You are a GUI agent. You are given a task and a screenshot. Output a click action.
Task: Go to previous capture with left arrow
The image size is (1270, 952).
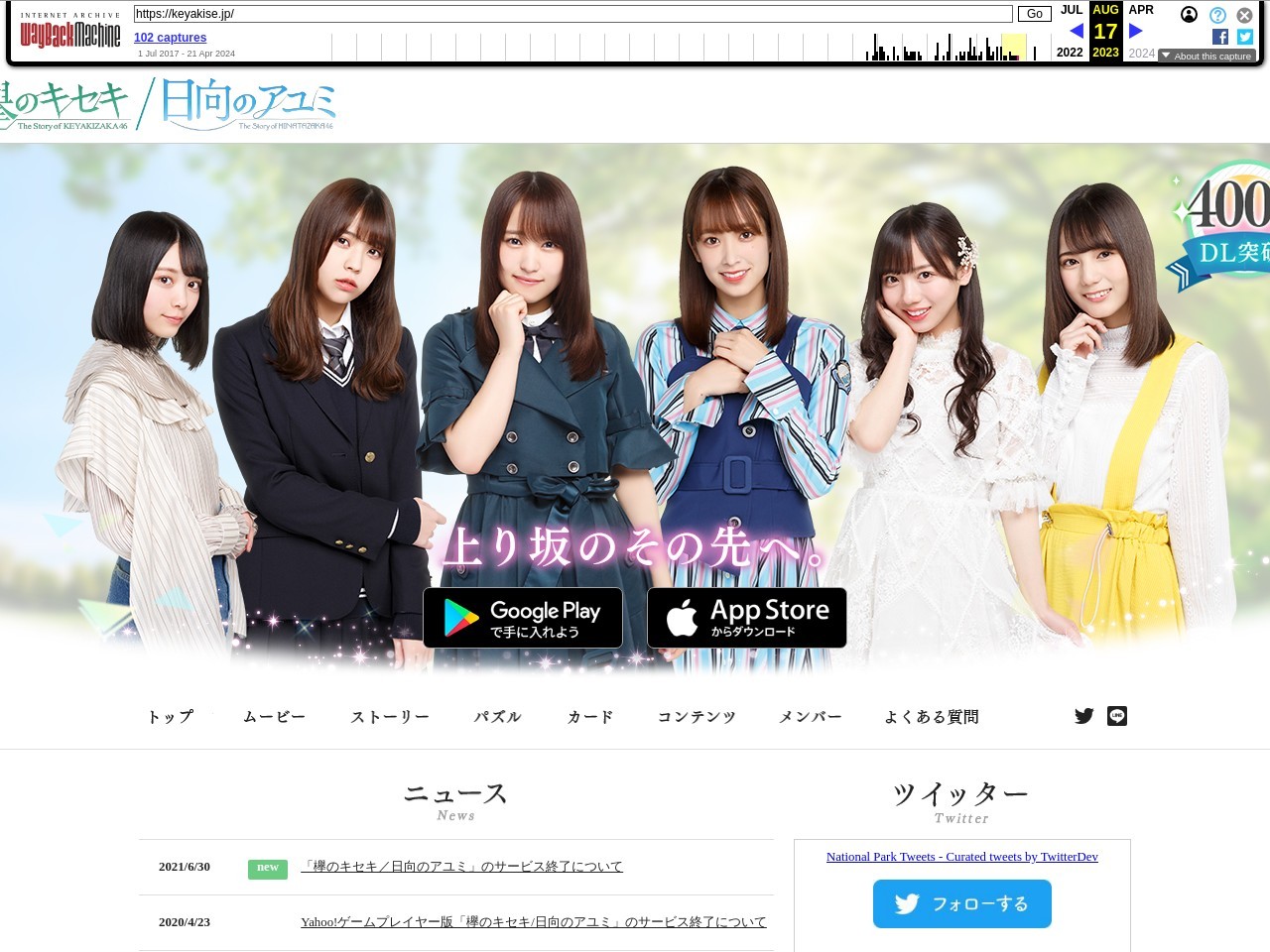[x=1076, y=31]
